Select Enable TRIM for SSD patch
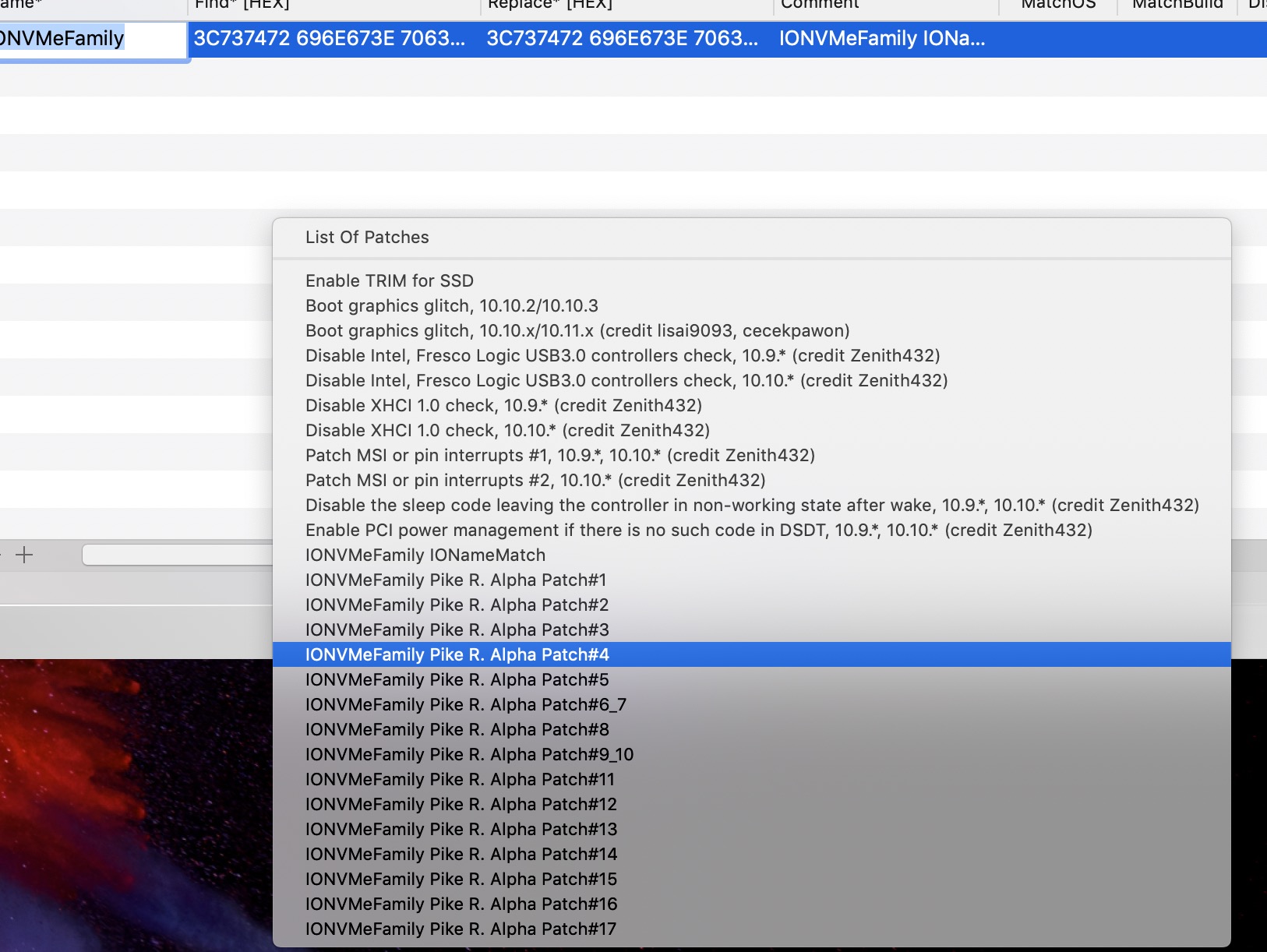 coord(389,280)
